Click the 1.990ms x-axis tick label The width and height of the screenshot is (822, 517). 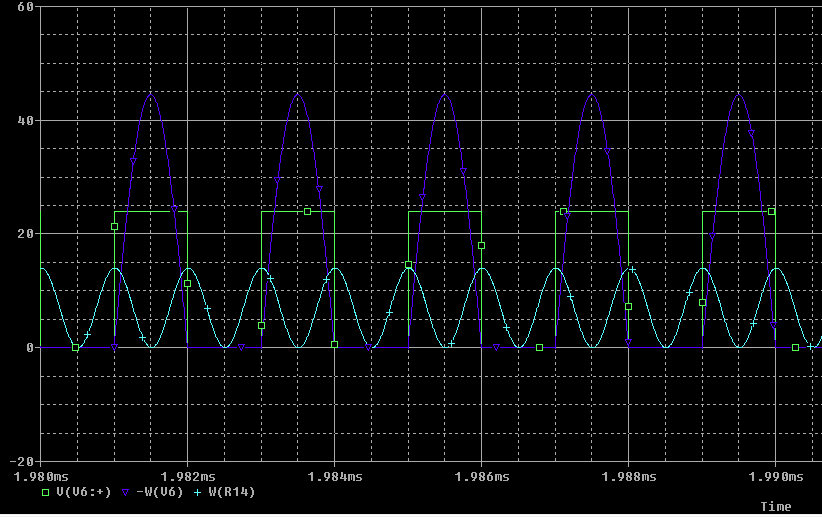click(776, 477)
